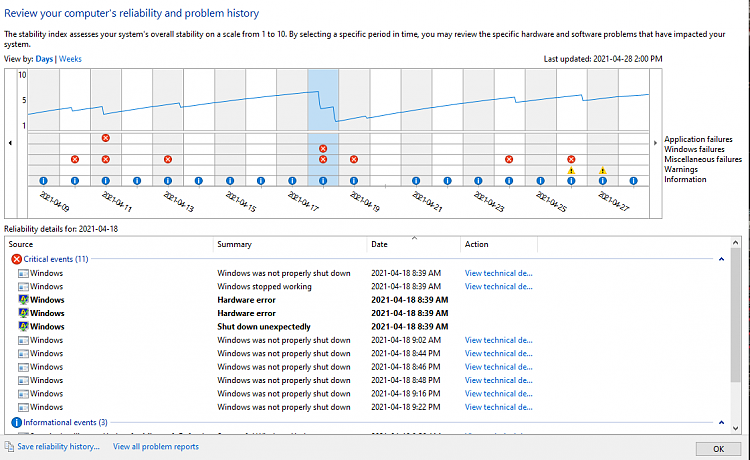View technical details for 8:44 PM event
Viewport: 750px width, 460px height.
498,353
